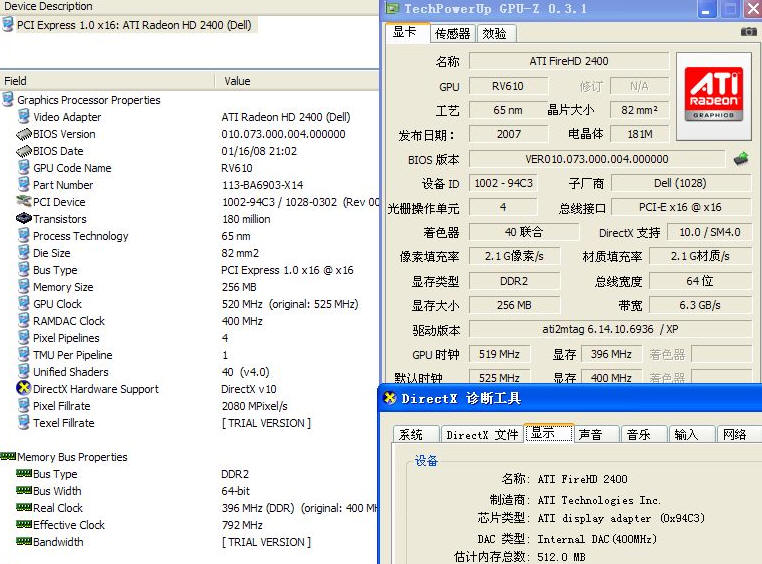Click the value 2080 MPixel/s

pos(255,406)
